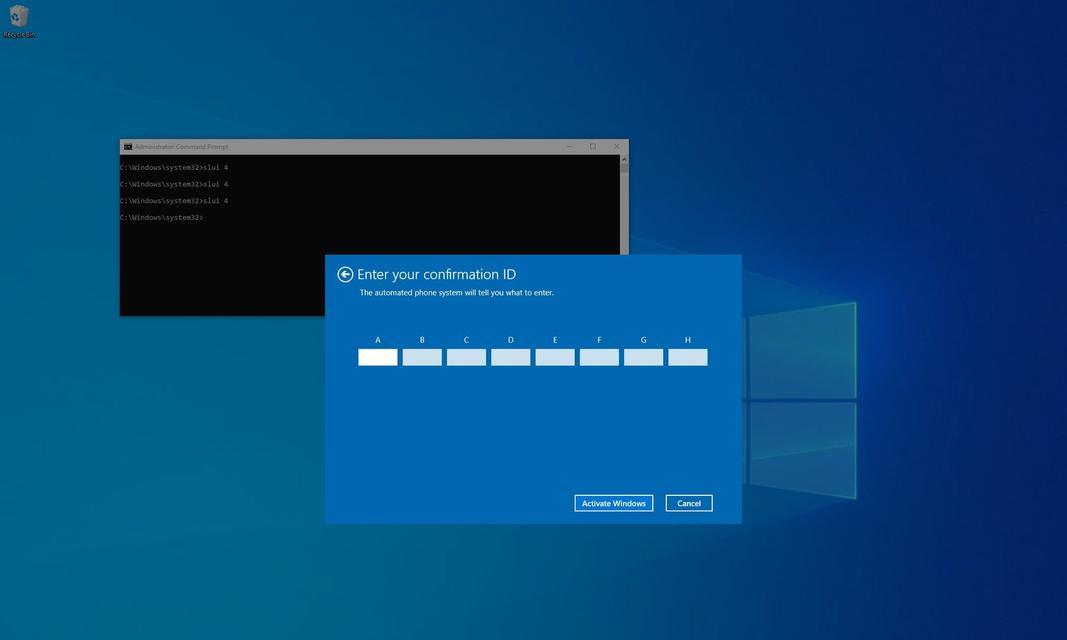1067x640 pixels.
Task: Click the Activate Windows button
Action: click(x=614, y=503)
